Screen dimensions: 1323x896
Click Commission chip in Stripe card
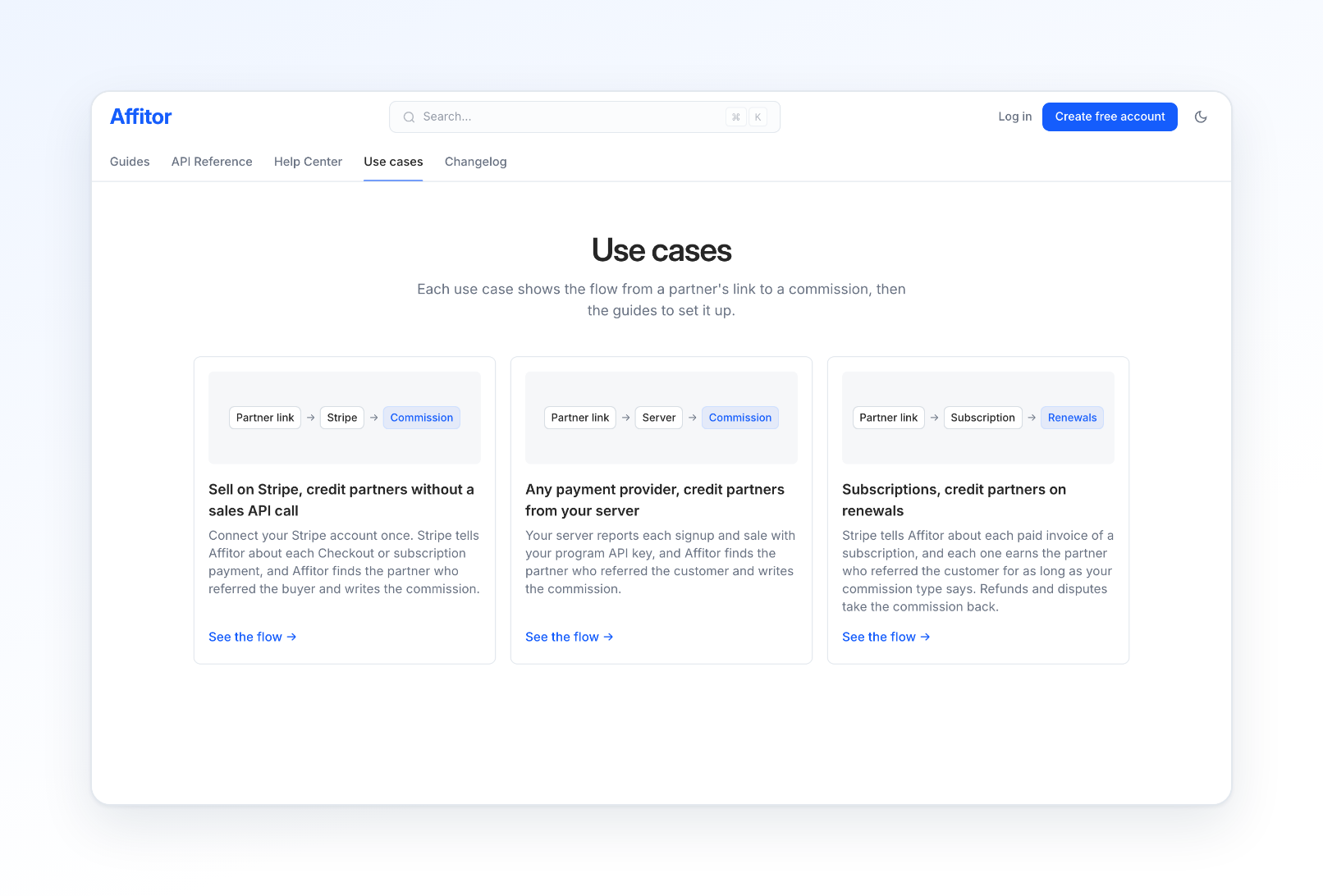[422, 418]
